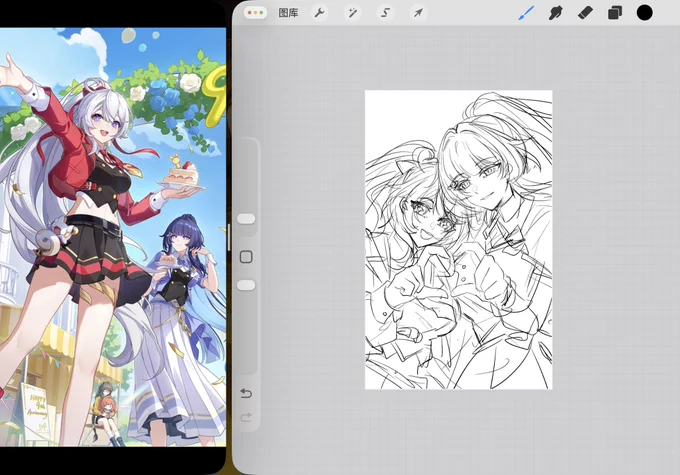Tap the split view divider handle

[x=229, y=237]
